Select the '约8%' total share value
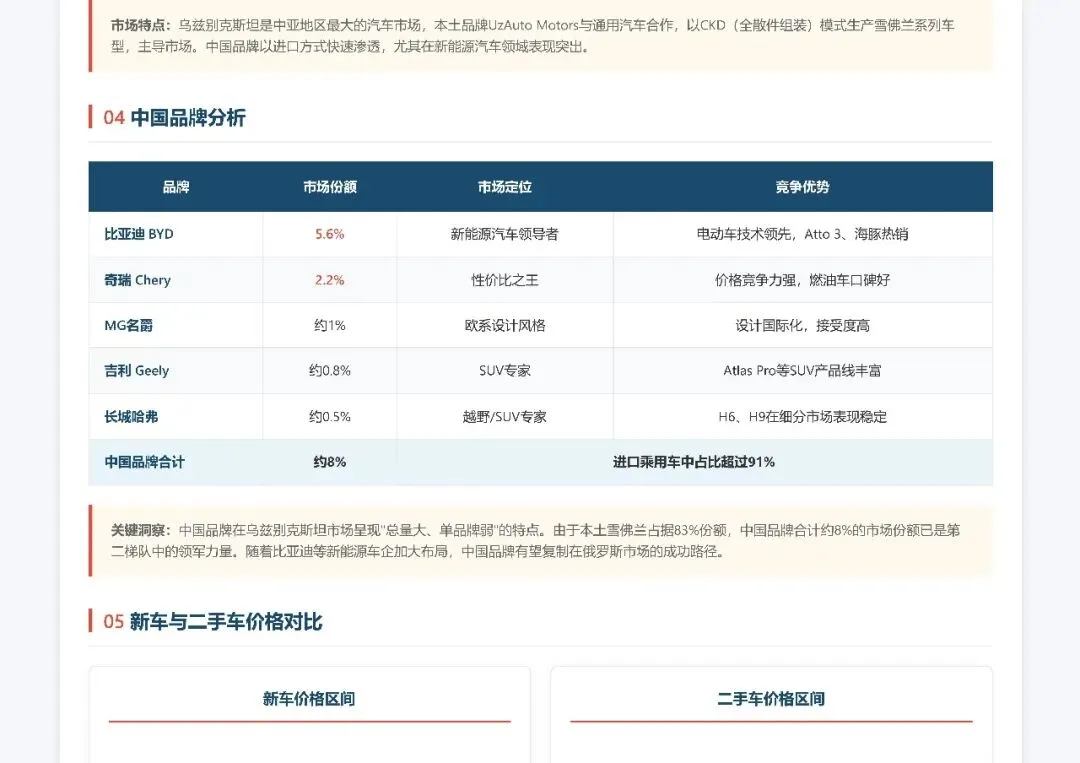 pyautogui.click(x=330, y=462)
